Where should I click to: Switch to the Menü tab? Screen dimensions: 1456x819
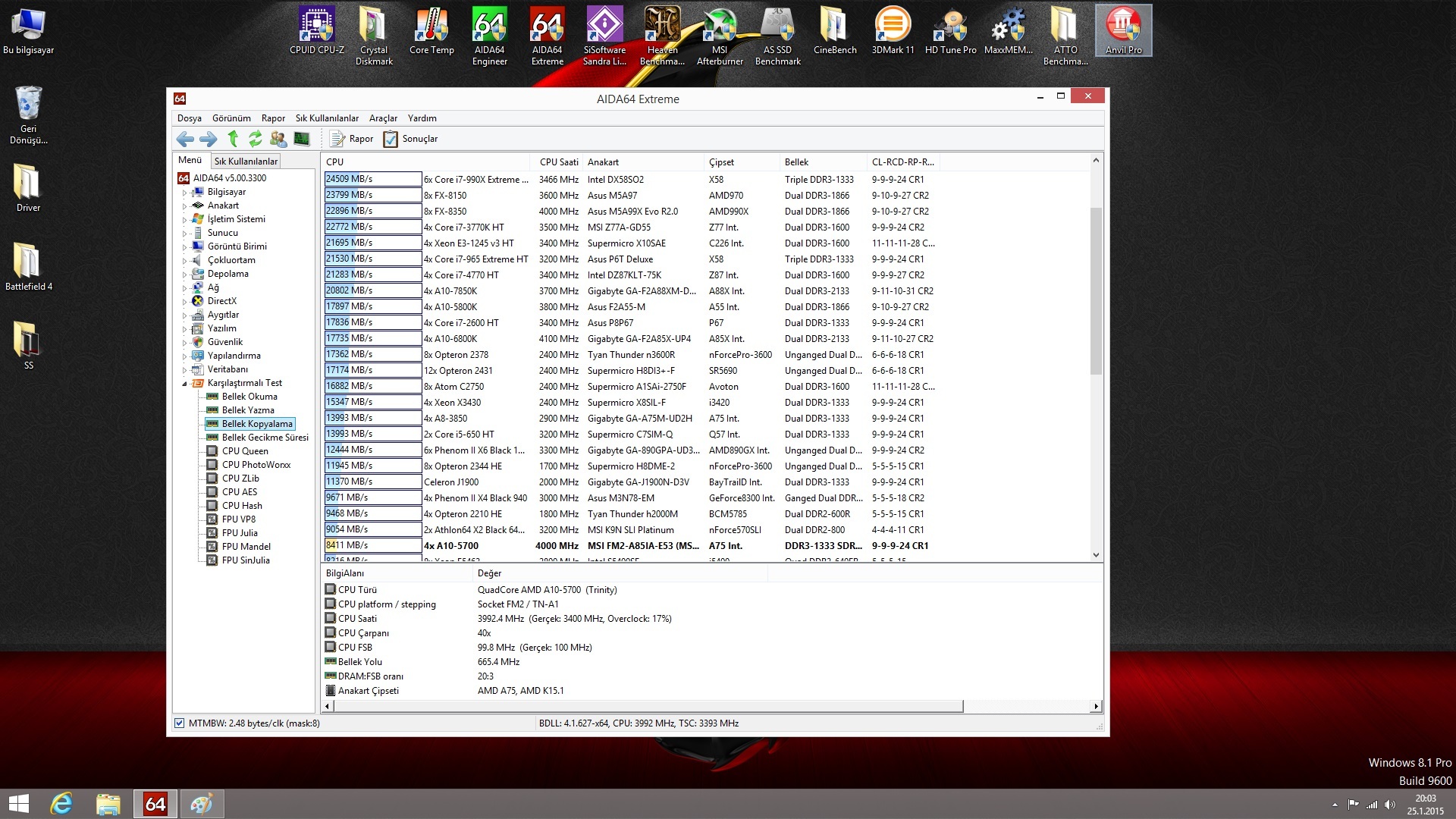point(190,160)
